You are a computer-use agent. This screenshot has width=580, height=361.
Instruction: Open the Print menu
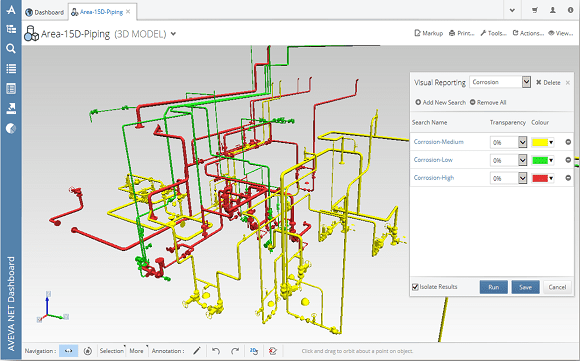[461, 33]
